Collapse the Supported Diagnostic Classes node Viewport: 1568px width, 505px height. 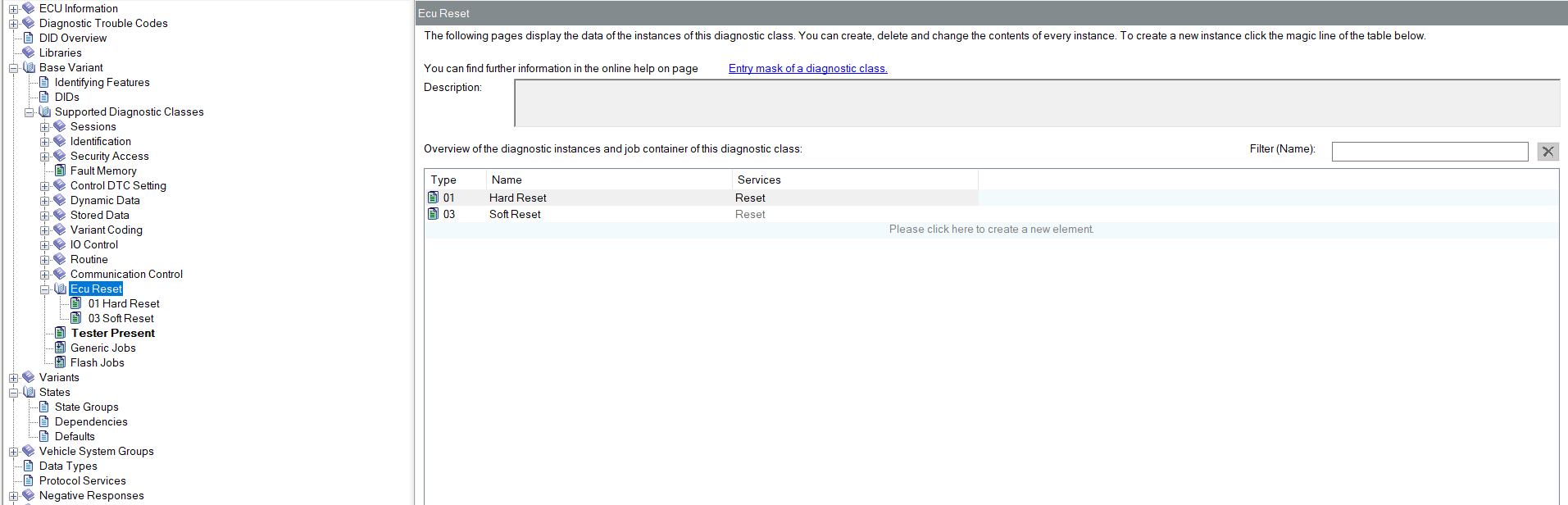click(x=29, y=112)
